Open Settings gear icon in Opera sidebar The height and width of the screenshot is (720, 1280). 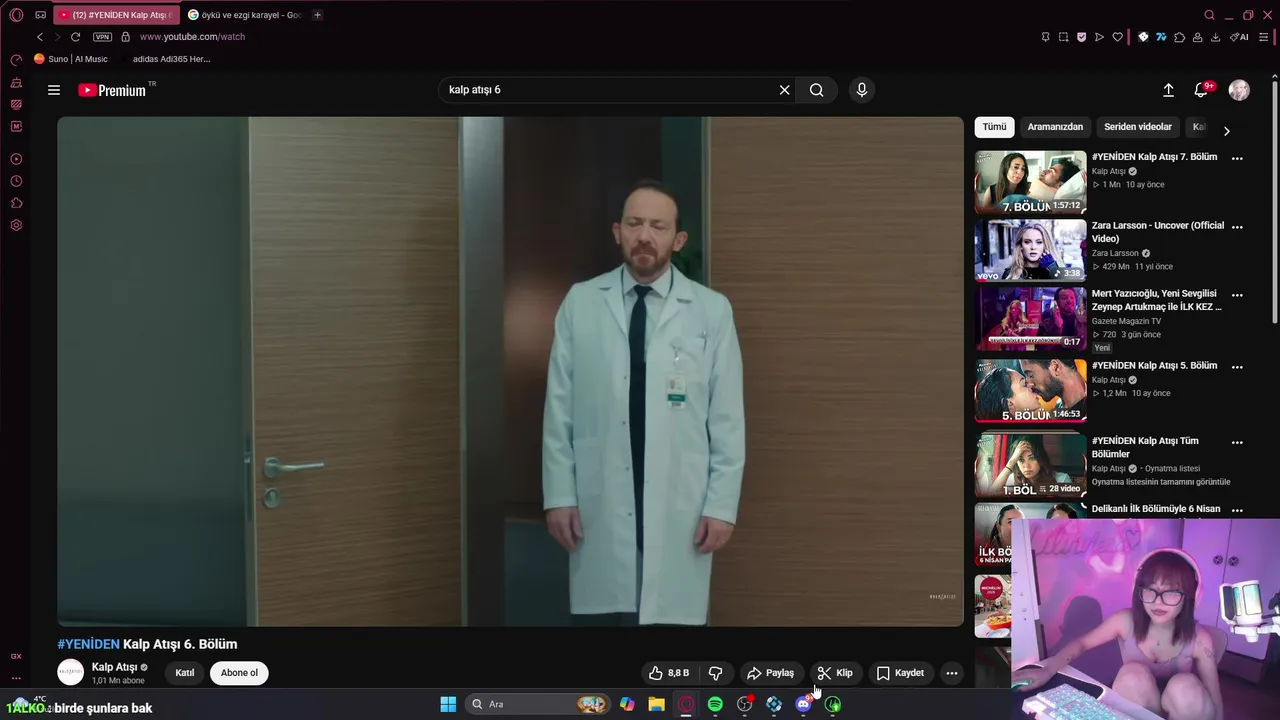tap(16, 225)
